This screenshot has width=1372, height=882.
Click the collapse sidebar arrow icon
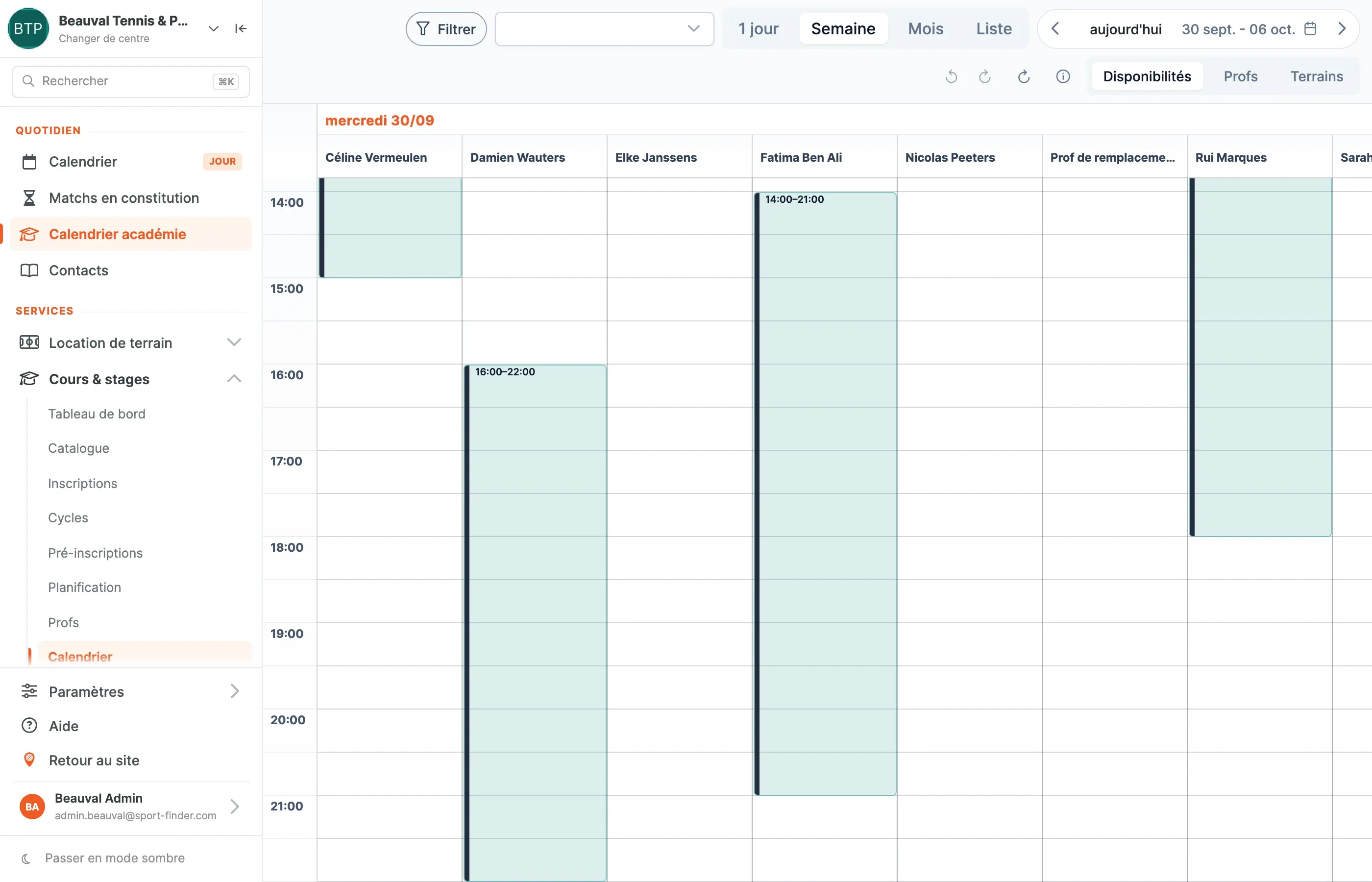pos(241,28)
